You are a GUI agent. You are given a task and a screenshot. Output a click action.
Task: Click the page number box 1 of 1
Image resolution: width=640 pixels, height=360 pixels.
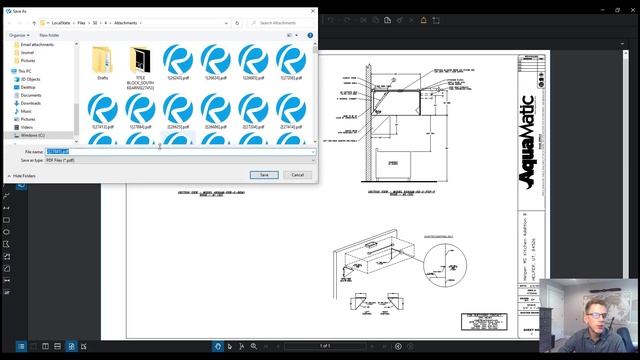pos(325,346)
